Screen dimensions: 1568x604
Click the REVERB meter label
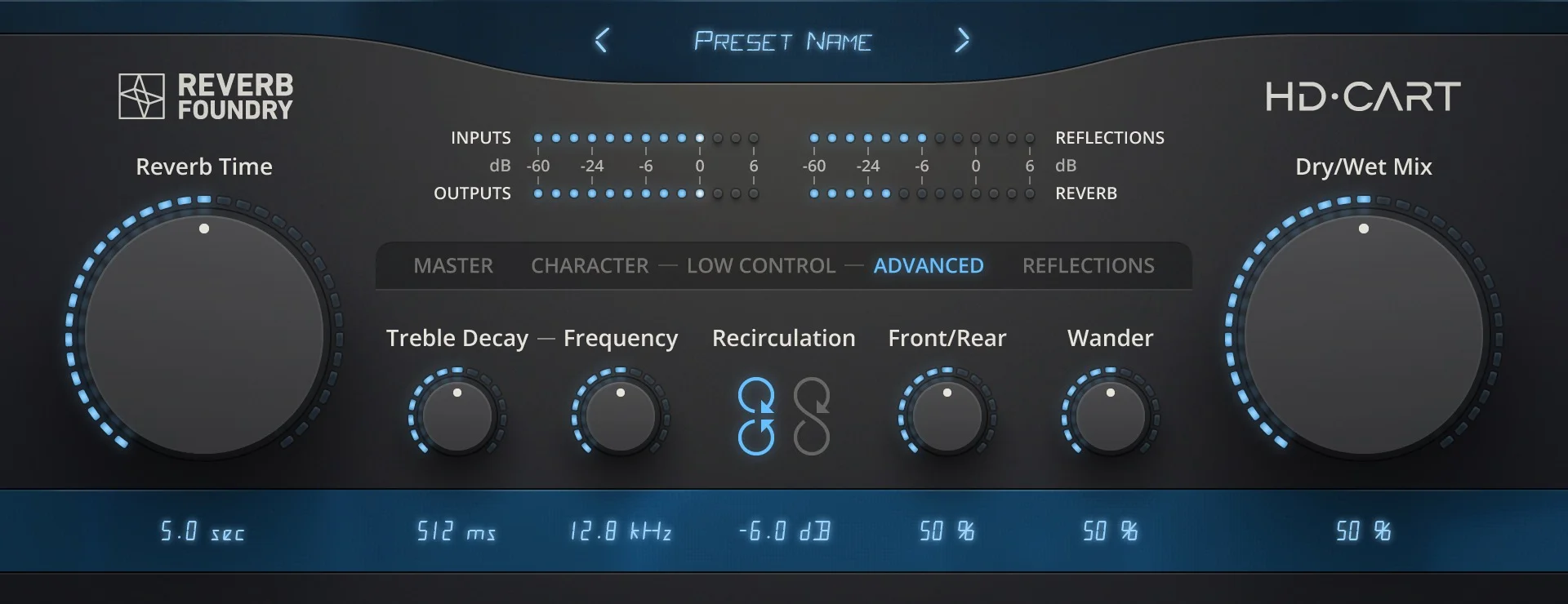(x=1086, y=193)
